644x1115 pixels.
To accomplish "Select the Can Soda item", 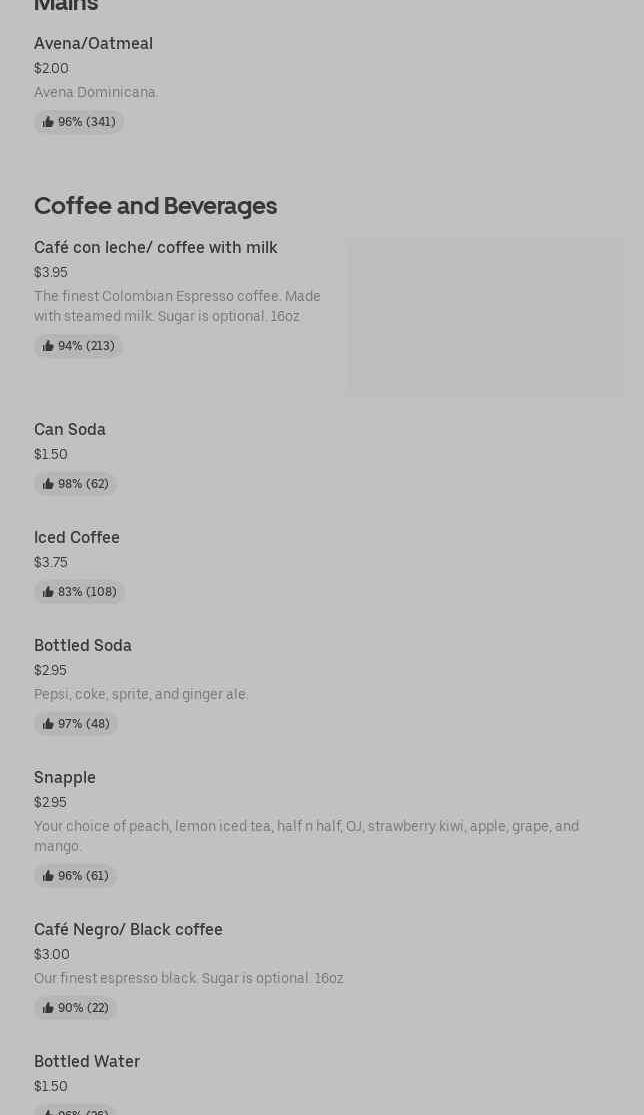I will pos(70,429).
